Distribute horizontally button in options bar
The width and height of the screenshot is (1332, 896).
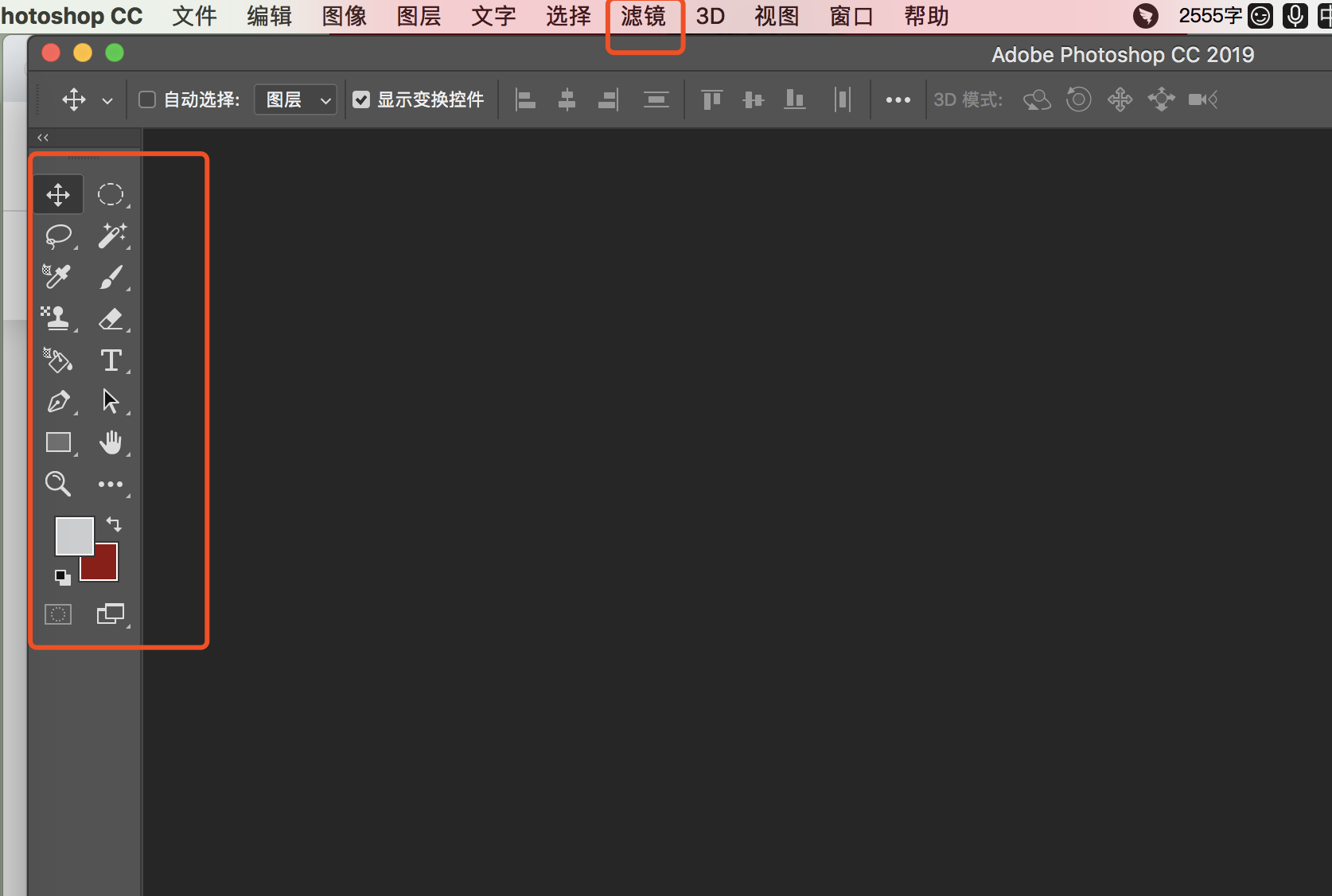(843, 99)
